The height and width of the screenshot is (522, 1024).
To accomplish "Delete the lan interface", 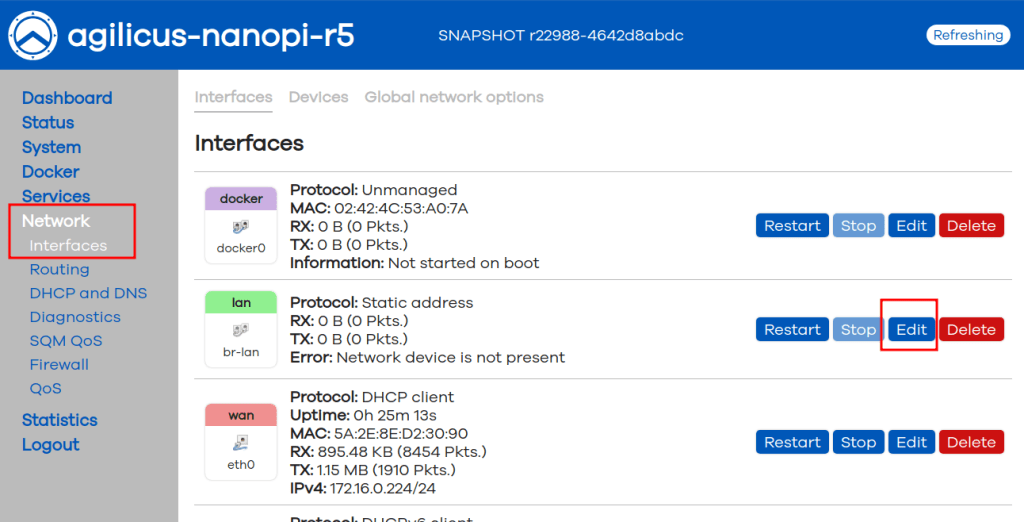I will click(x=971, y=330).
